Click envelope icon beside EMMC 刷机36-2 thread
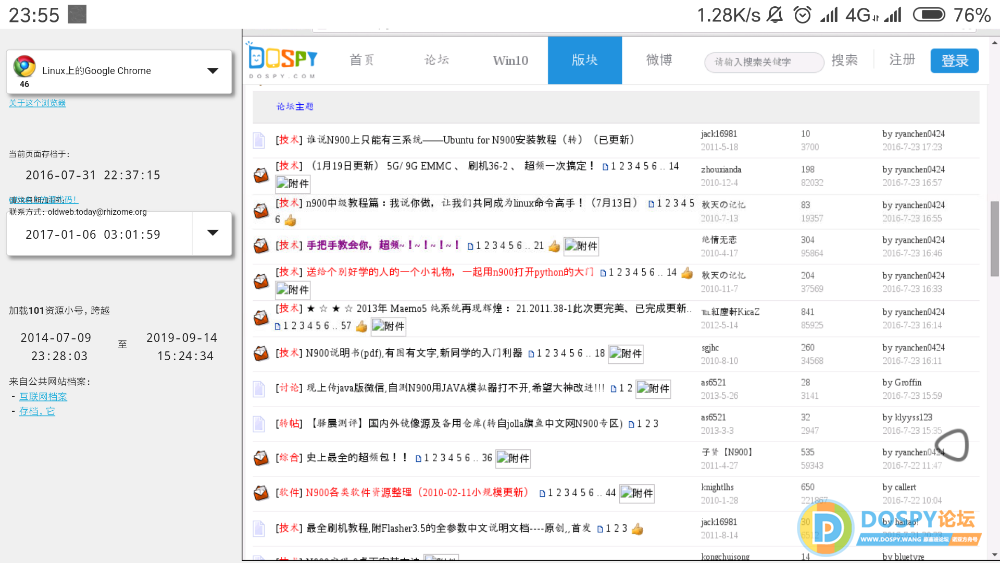 [x=260, y=176]
